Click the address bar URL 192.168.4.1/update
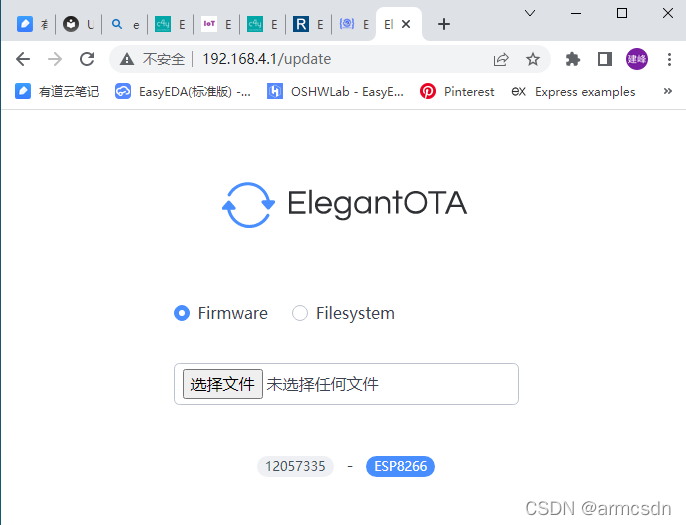The height and width of the screenshot is (525, 686). [x=266, y=59]
